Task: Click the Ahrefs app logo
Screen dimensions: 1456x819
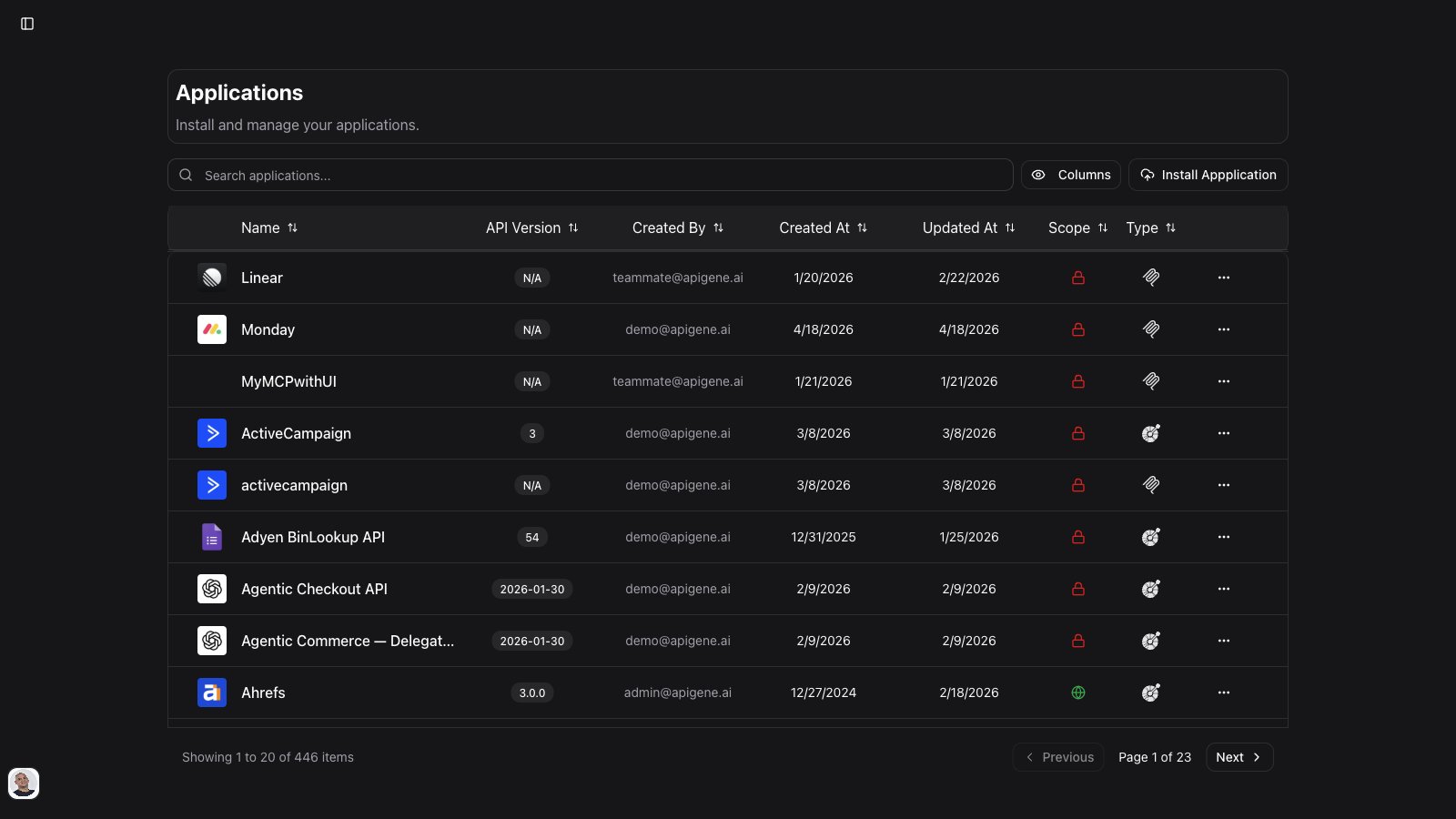Action: (212, 693)
